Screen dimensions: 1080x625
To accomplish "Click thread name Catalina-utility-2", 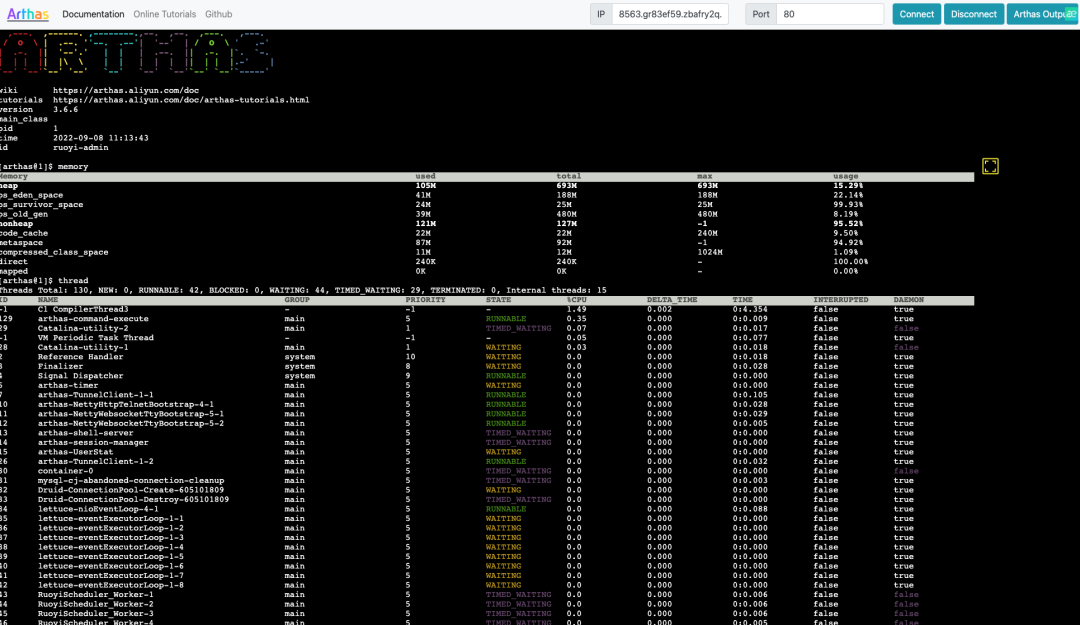I will 83,328.
